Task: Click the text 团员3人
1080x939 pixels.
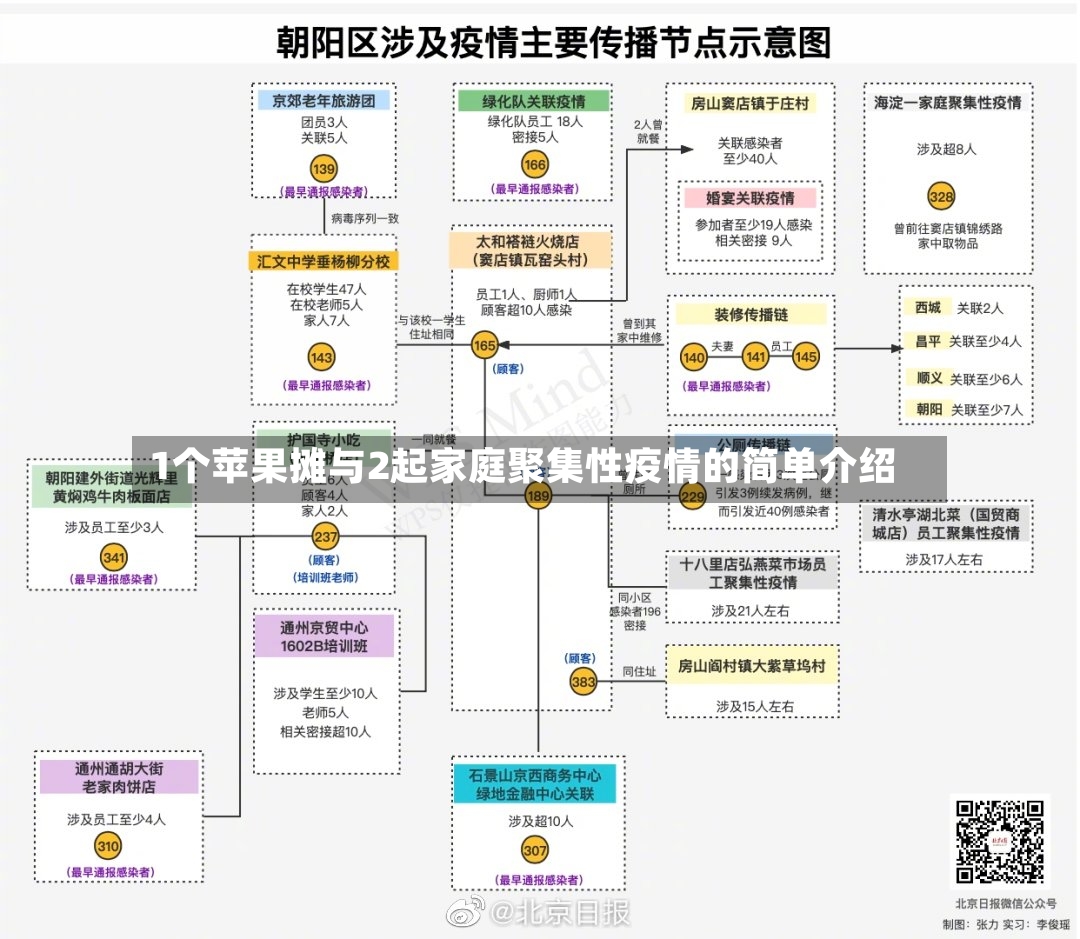Action: point(324,122)
